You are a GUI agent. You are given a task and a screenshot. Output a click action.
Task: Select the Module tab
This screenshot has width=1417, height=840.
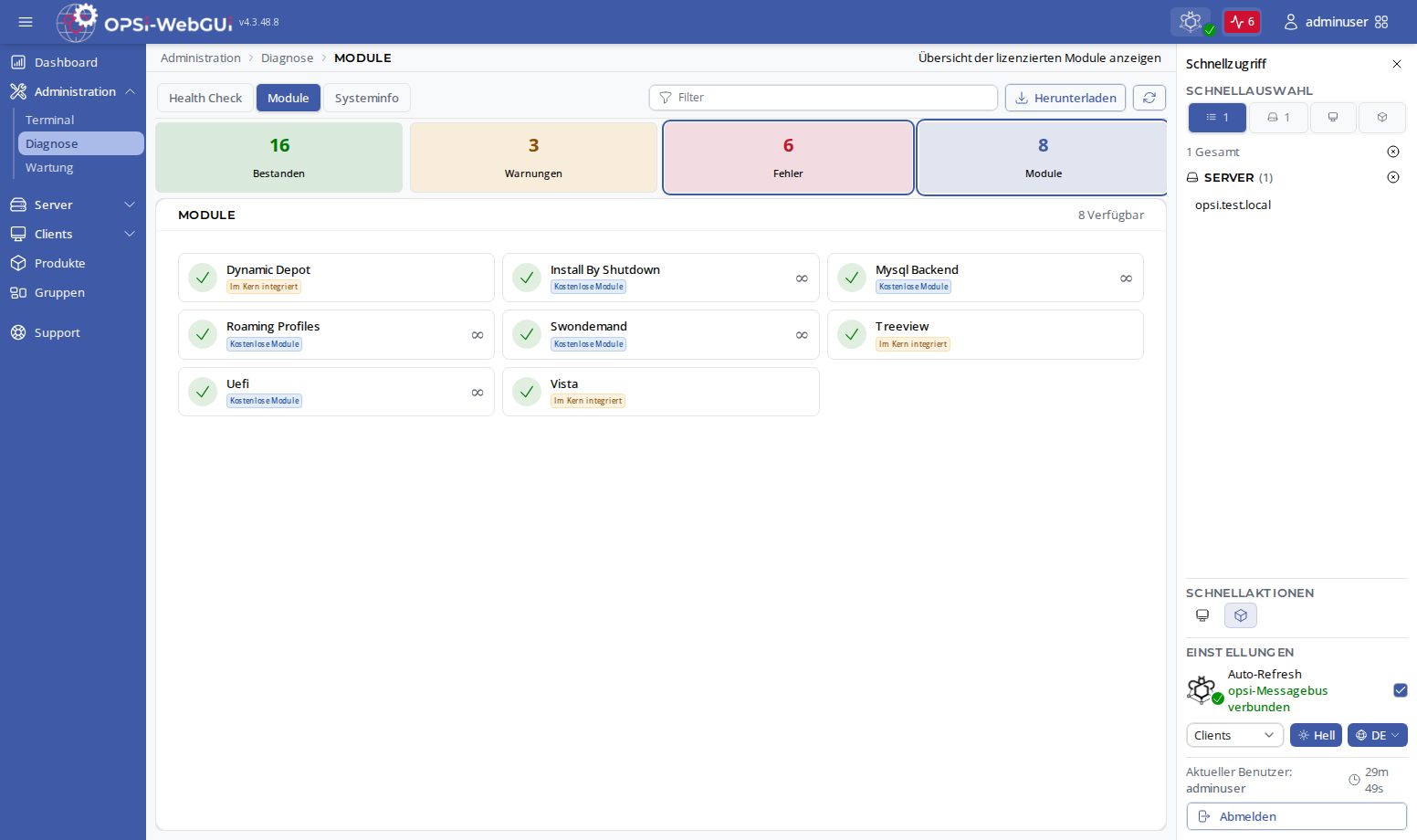(x=289, y=98)
